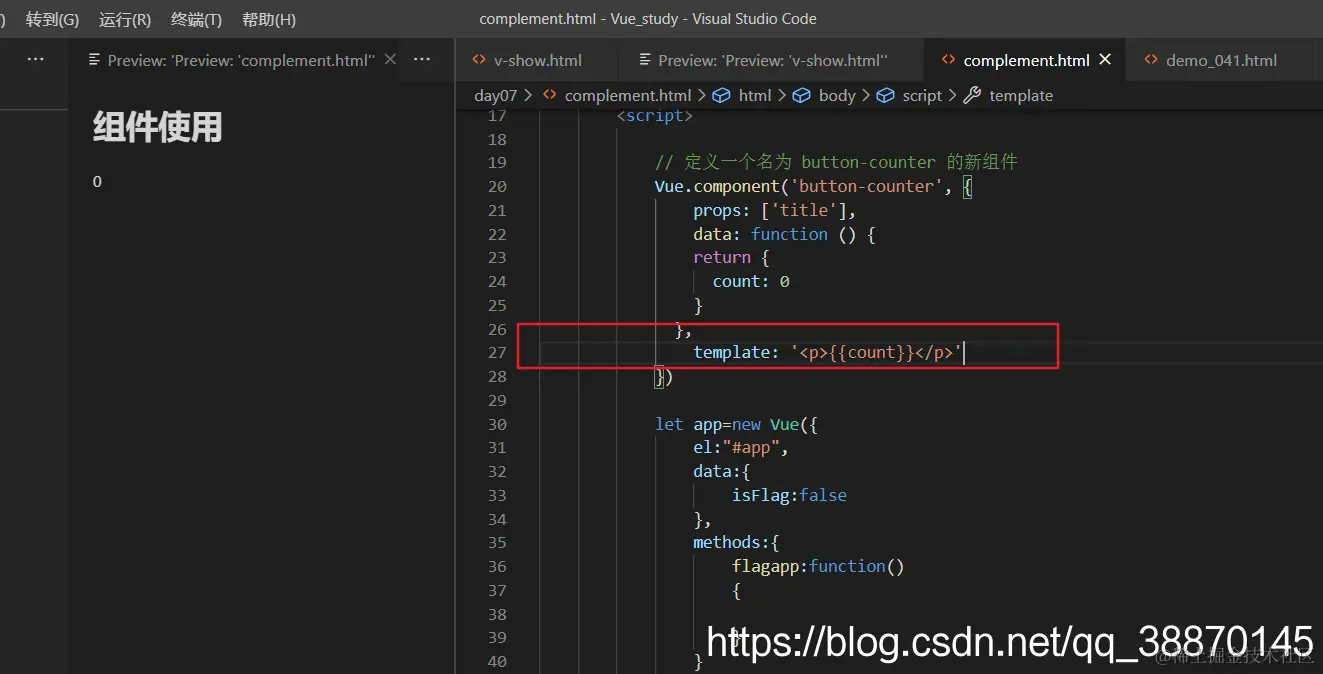
Task: Click the preview icon on 'complement.html' preview tab
Action: tap(94, 60)
